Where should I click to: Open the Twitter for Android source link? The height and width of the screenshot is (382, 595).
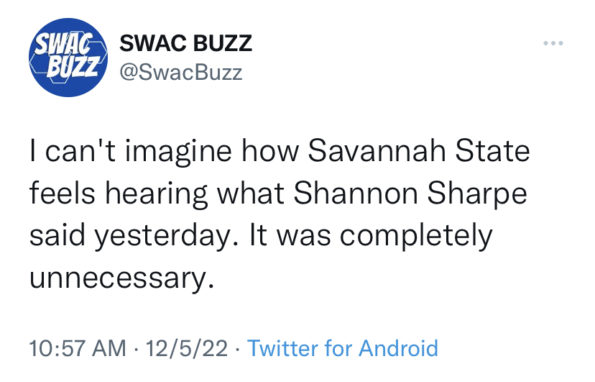[x=343, y=348]
